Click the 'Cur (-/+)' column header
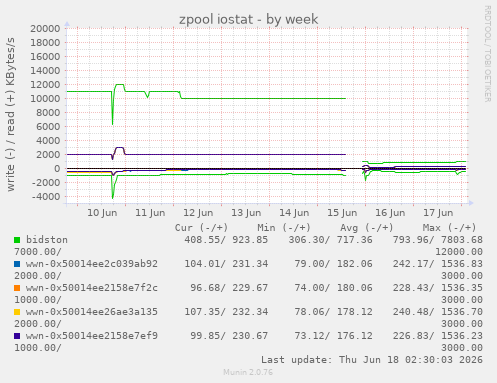 tap(202, 228)
